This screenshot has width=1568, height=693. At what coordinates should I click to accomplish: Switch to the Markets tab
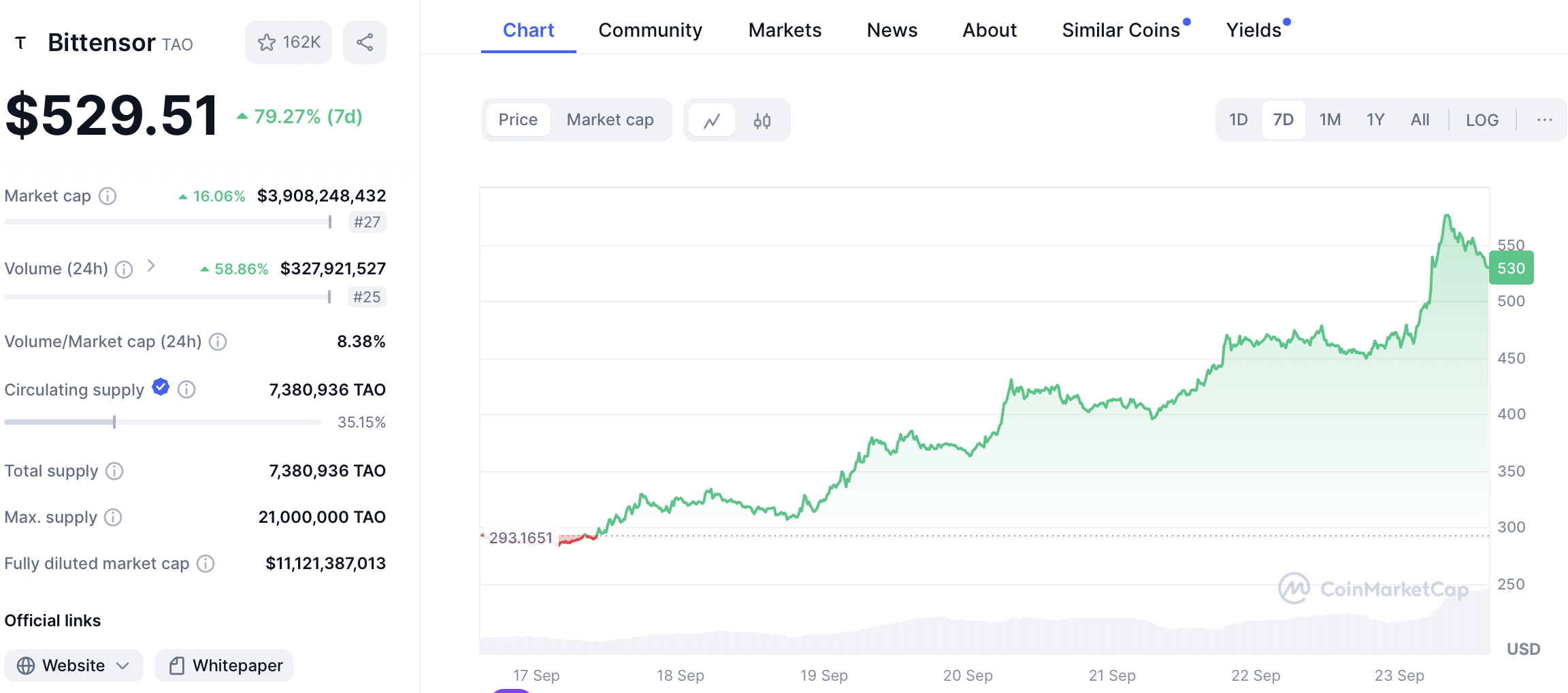tap(785, 30)
